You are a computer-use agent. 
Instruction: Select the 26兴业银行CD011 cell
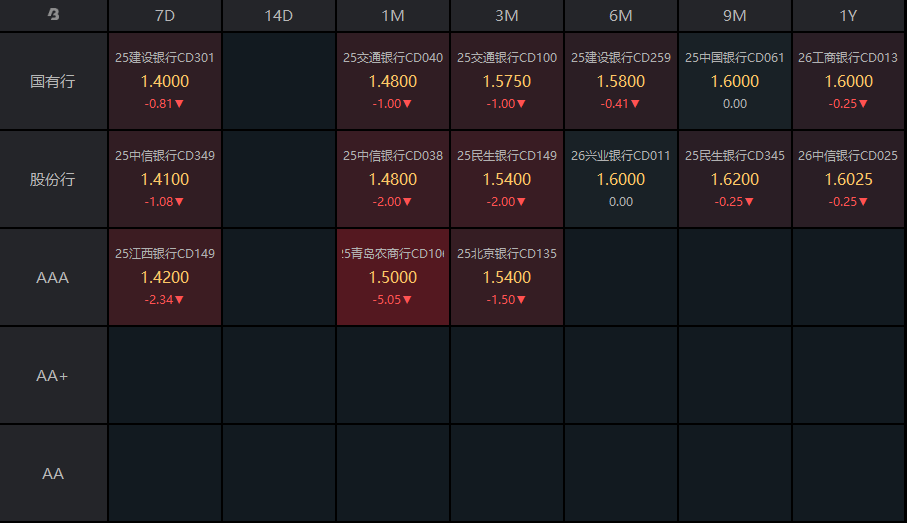point(621,179)
